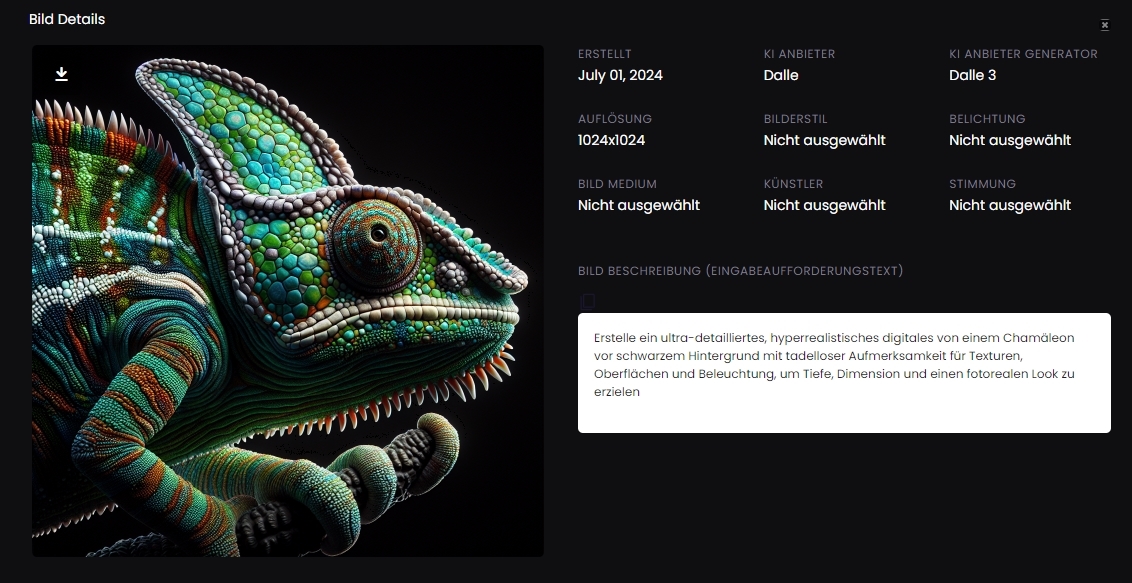The height and width of the screenshot is (583, 1132).
Task: Click the Künstler value Nicht ausgewählt
Action: pos(824,205)
